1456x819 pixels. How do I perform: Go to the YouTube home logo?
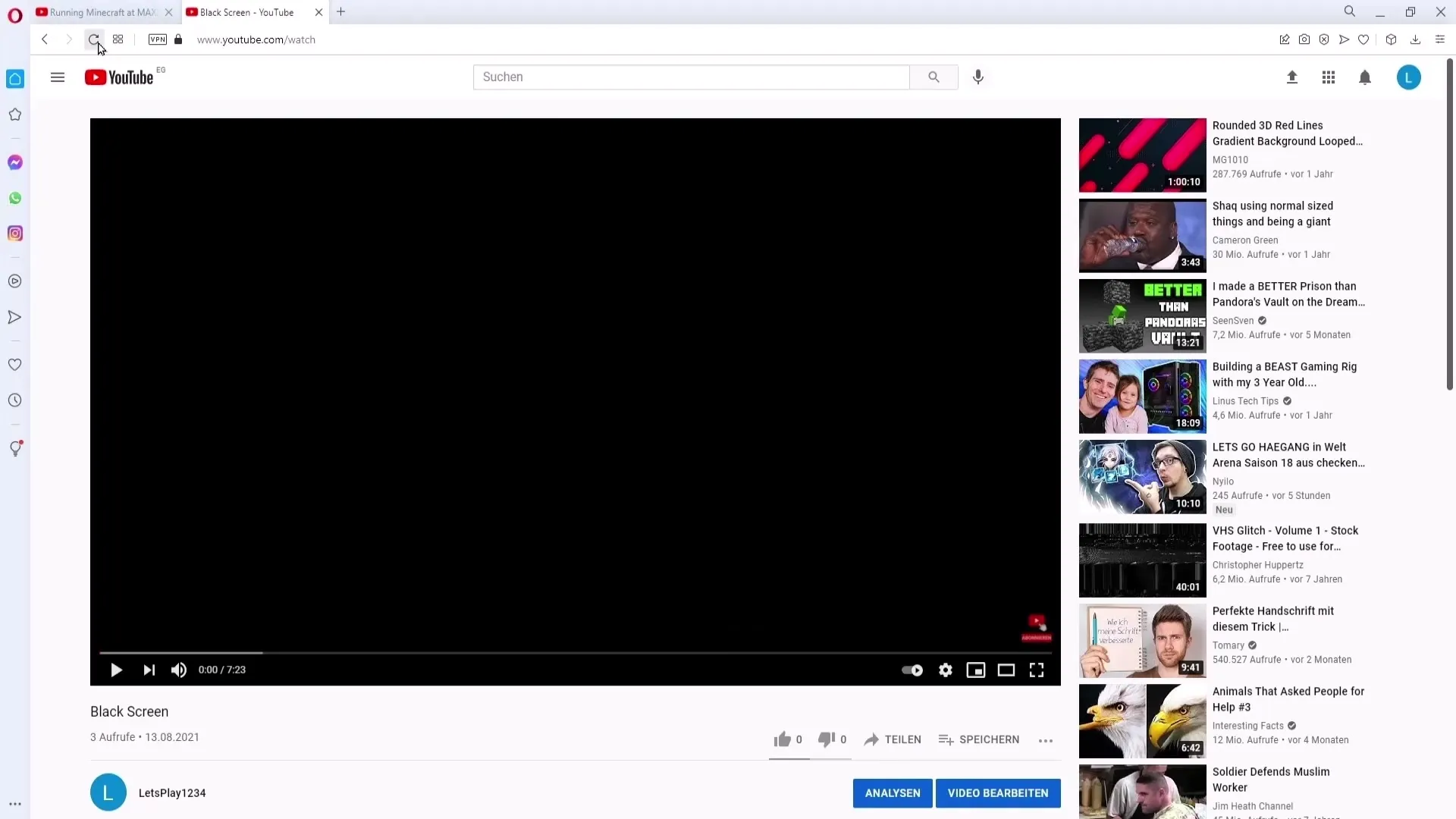click(x=119, y=77)
